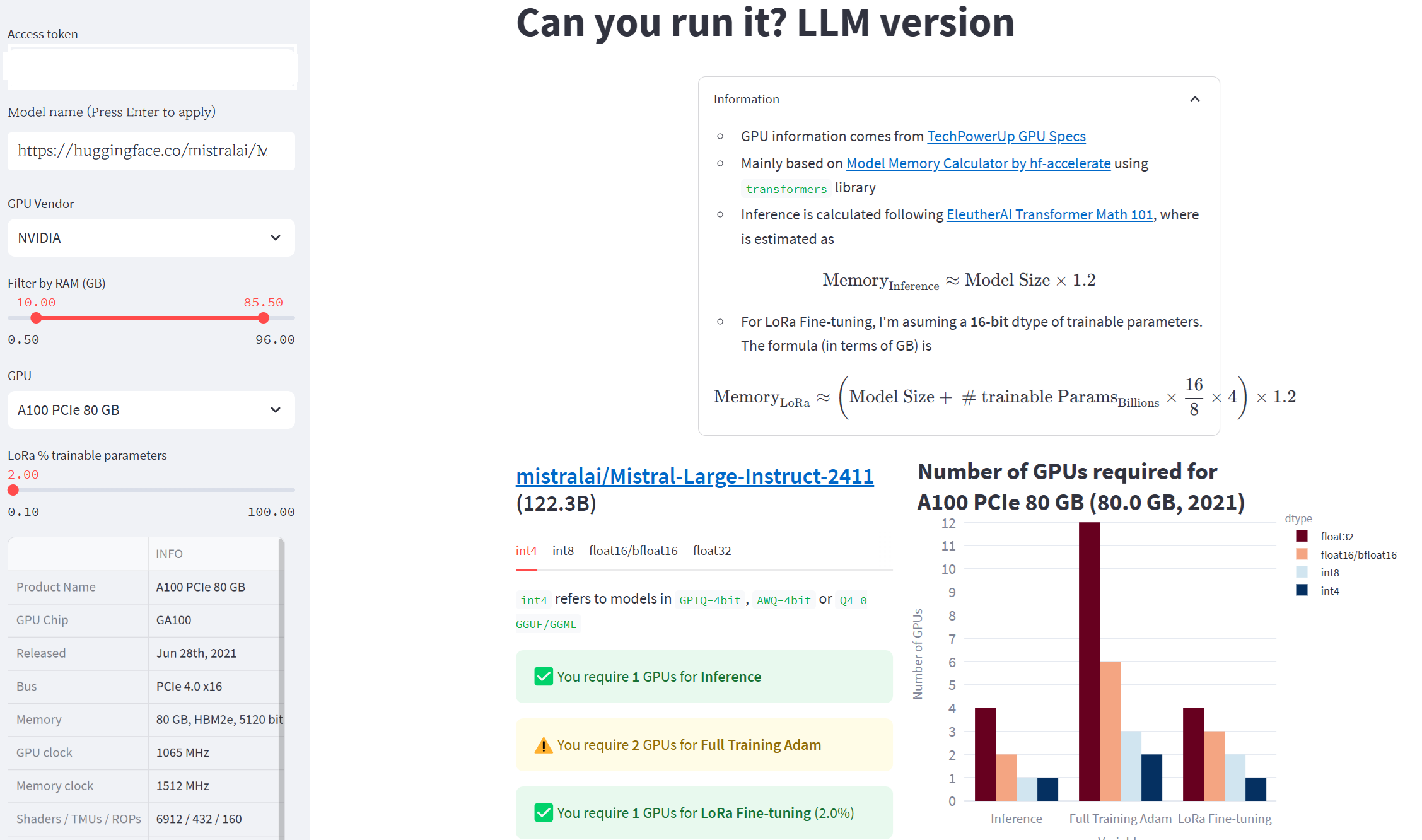Click the int4 LoRa Fine-tuning bar

1256,789
